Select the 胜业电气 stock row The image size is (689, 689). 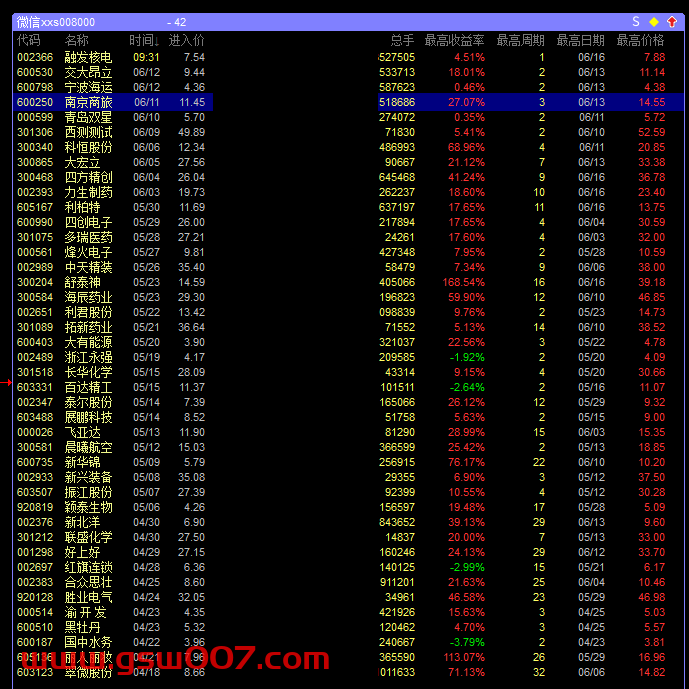(x=348, y=597)
